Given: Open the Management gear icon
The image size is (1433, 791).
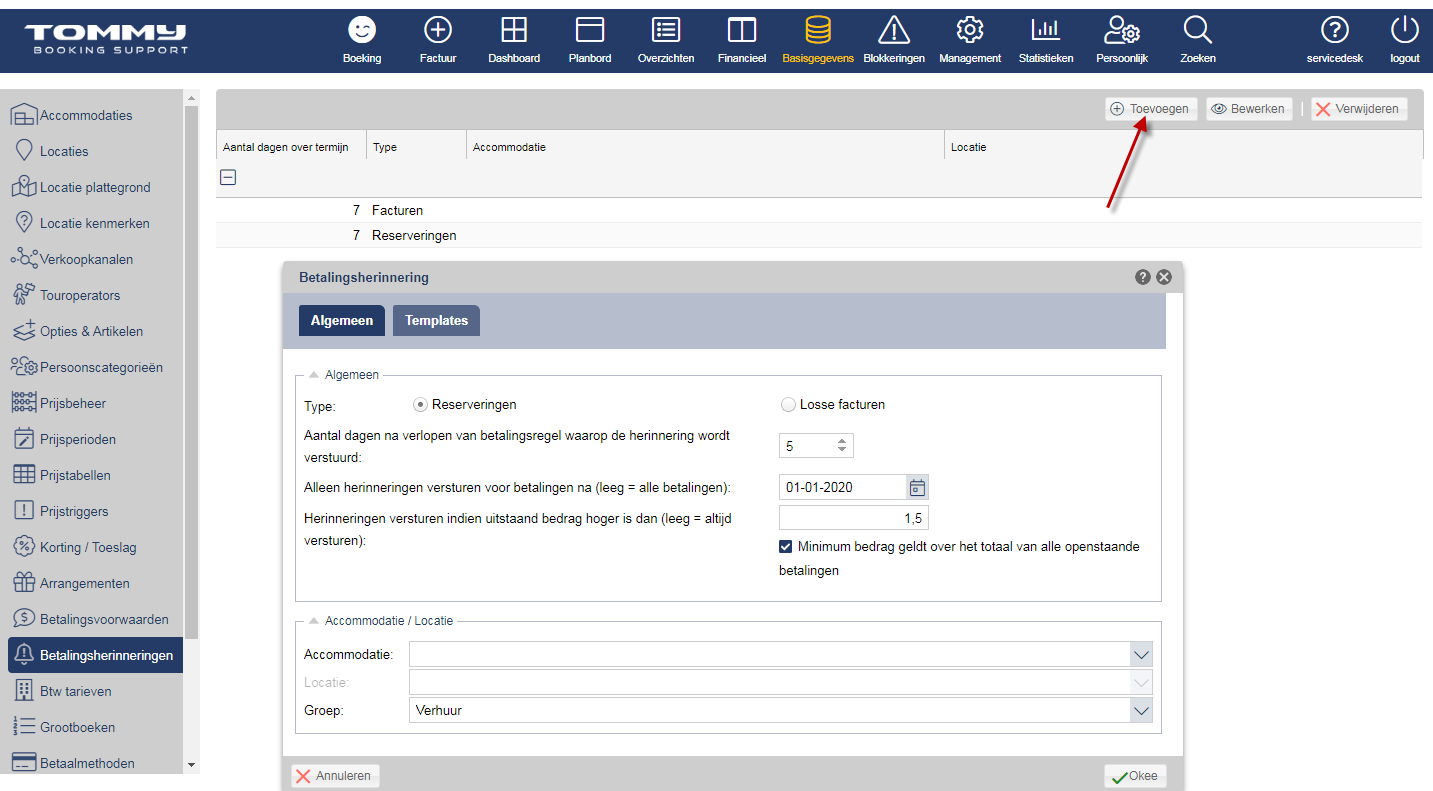Looking at the screenshot, I should [970, 30].
